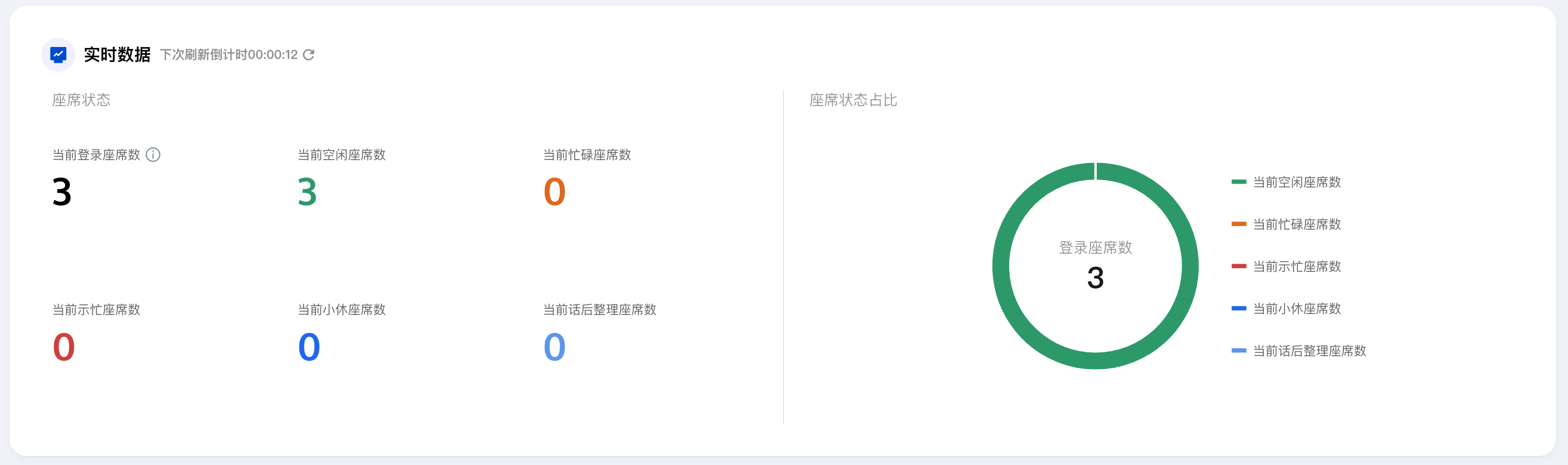Click the red legend color marker
The width and height of the screenshot is (1568, 465).
(1238, 267)
